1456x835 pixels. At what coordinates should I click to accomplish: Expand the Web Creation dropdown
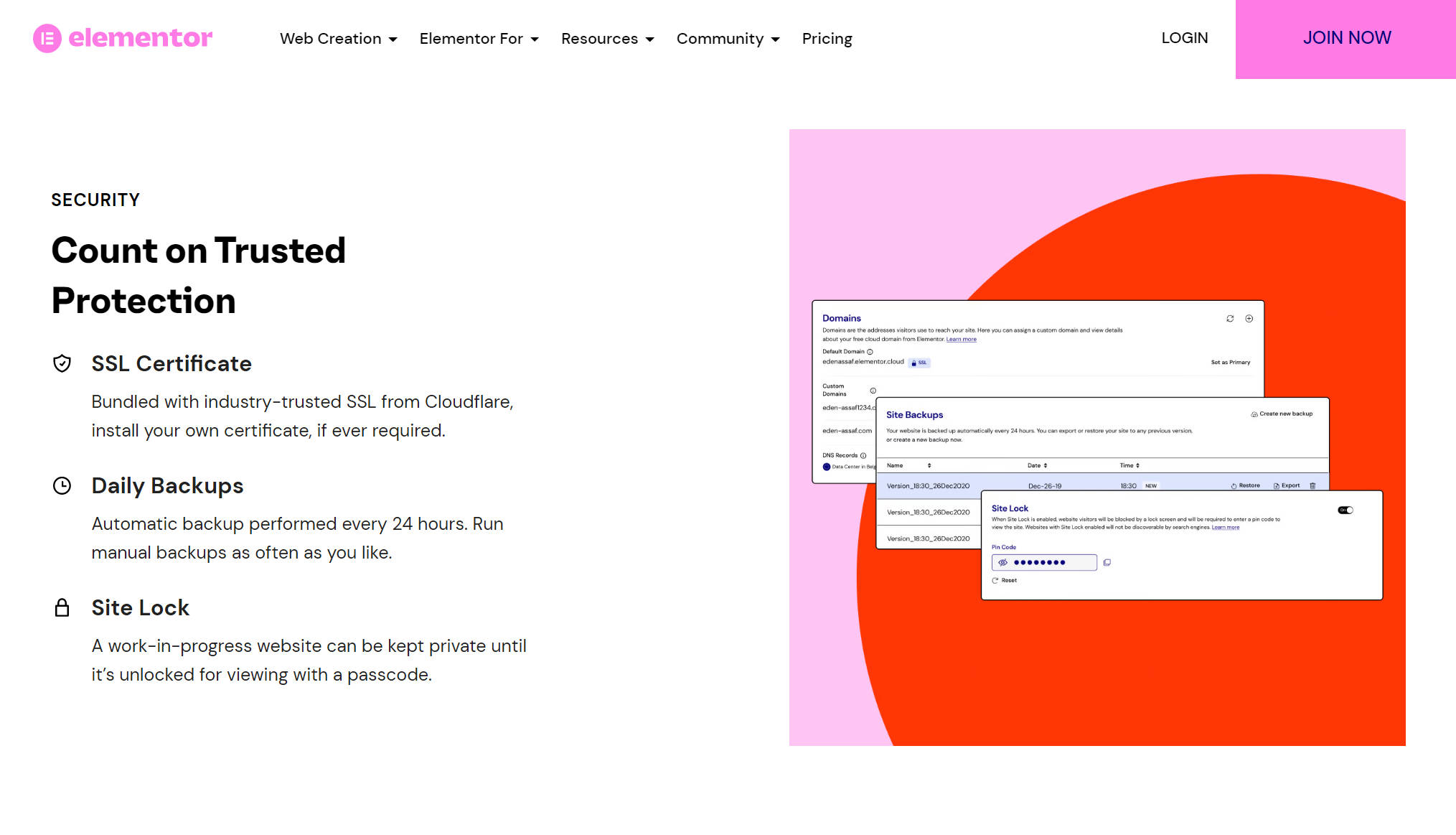(338, 39)
